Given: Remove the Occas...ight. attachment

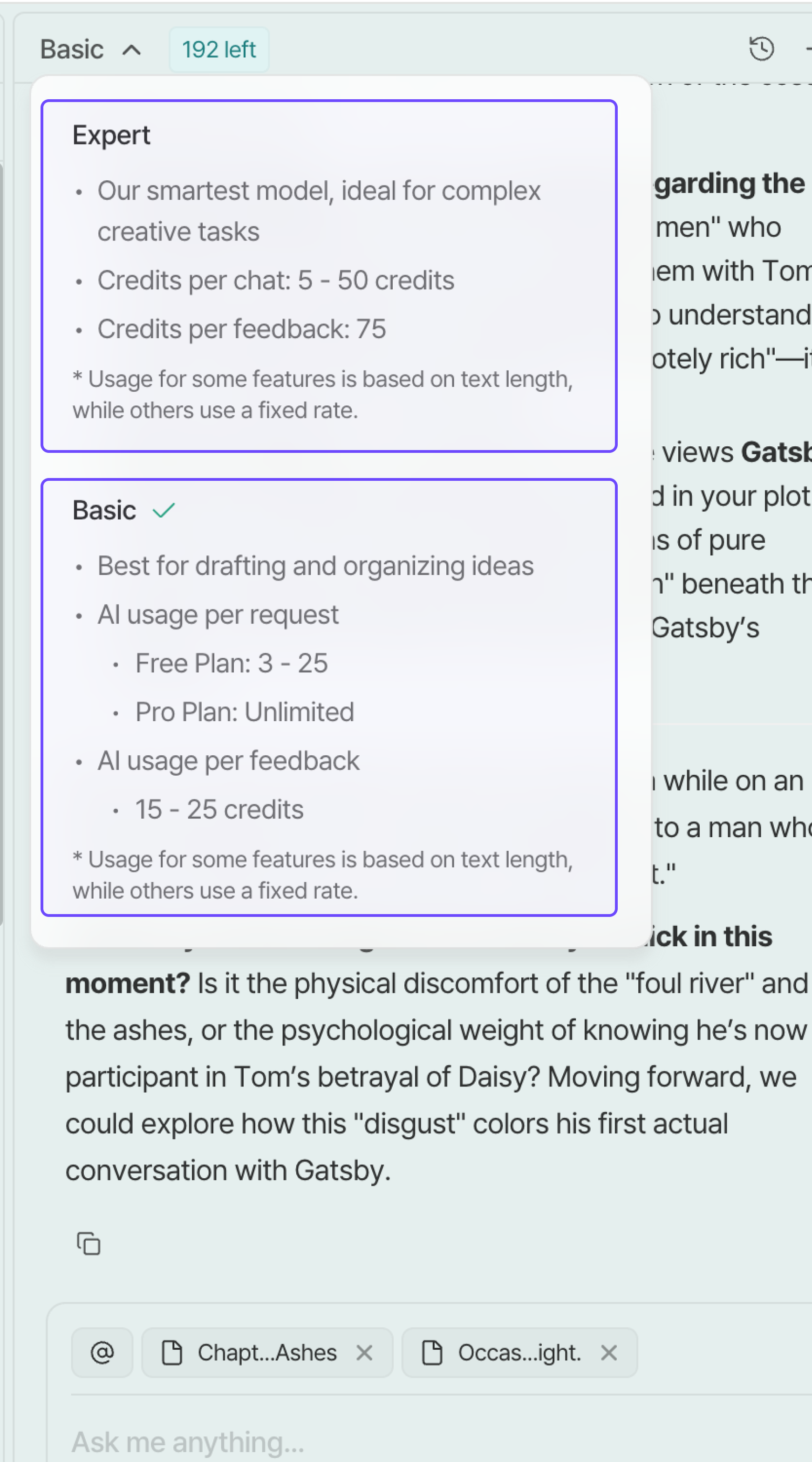Looking at the screenshot, I should click(609, 1353).
